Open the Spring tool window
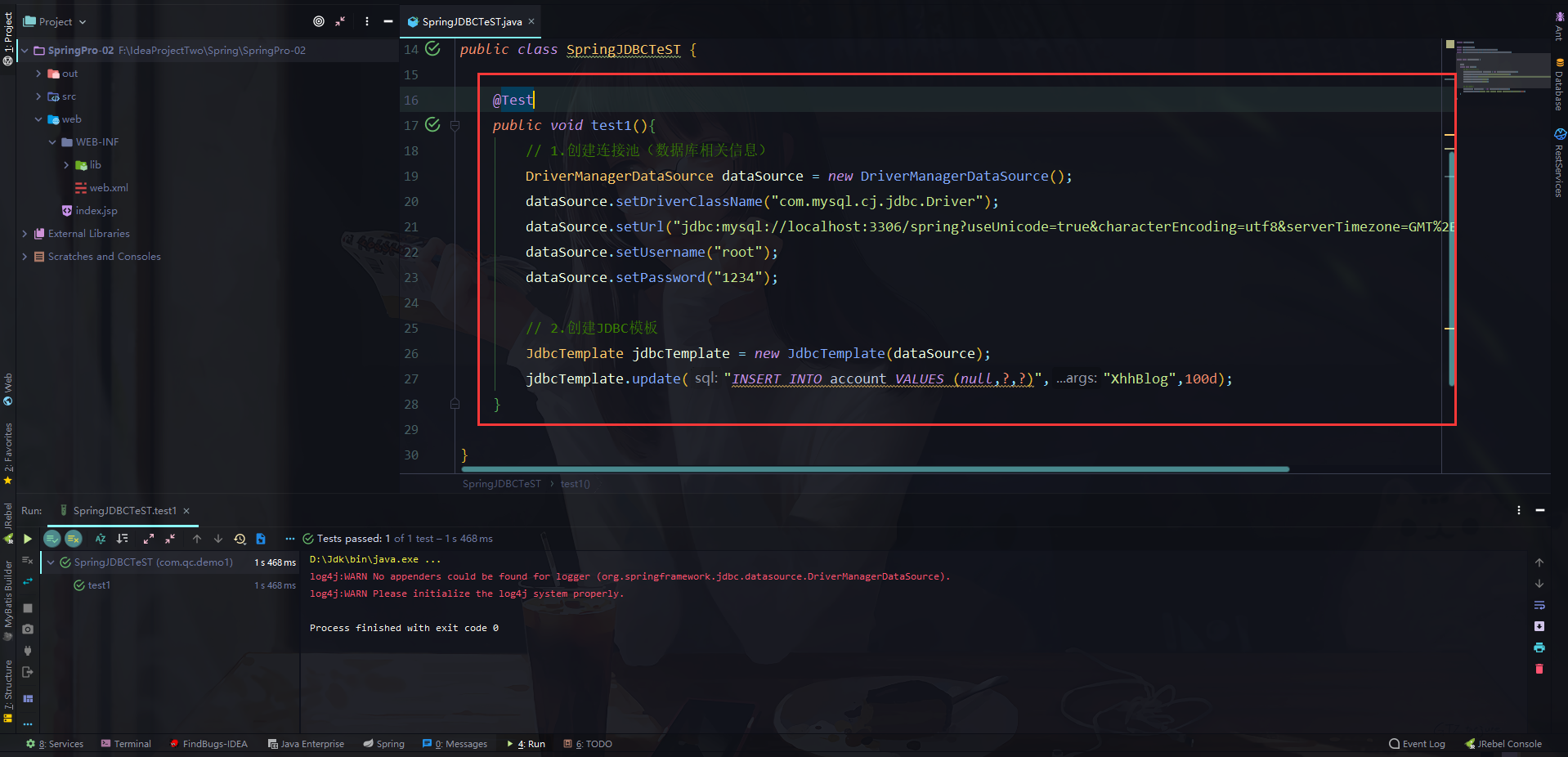This screenshot has width=1568, height=757. click(384, 744)
